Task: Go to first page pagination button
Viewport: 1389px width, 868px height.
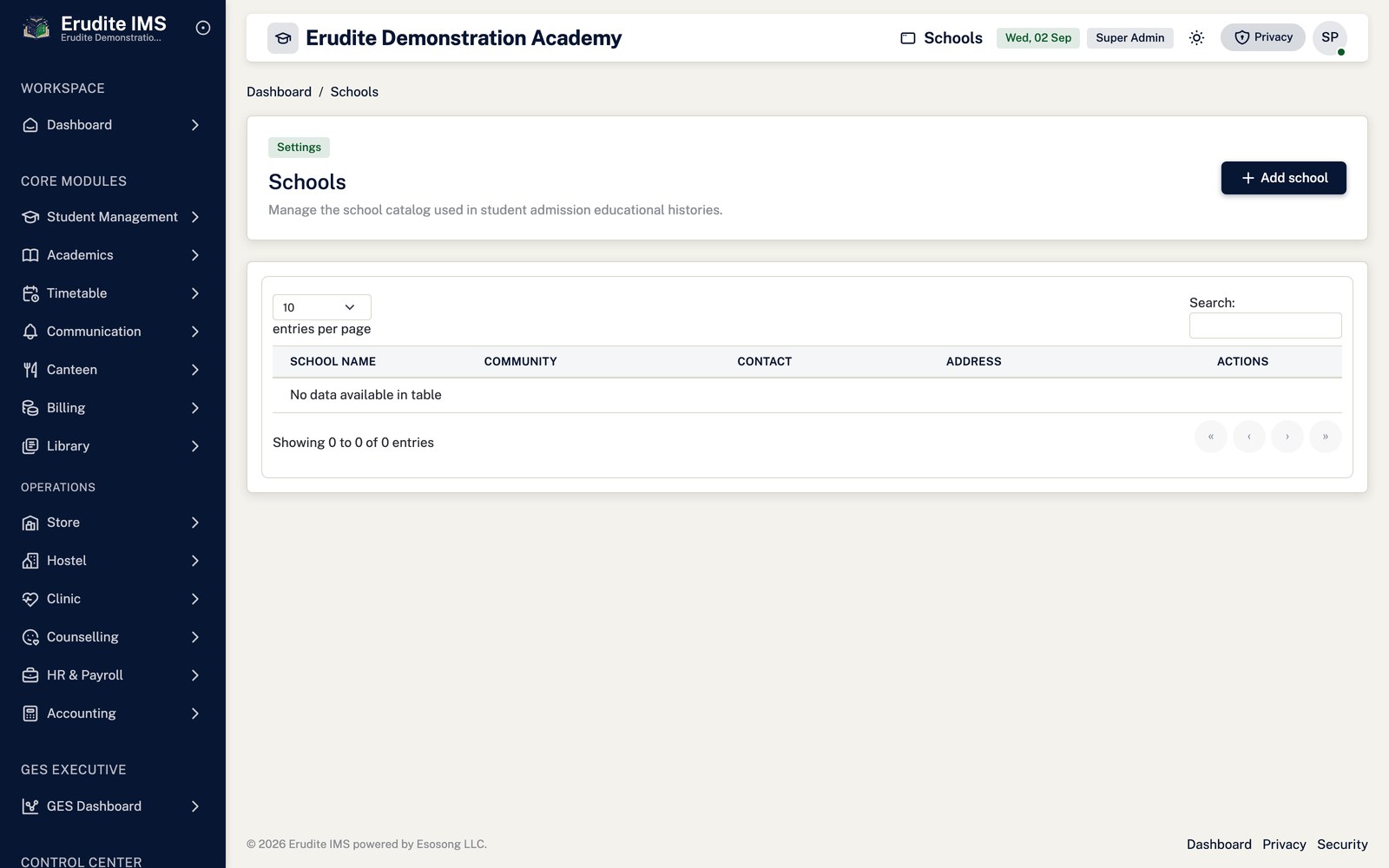Action: (1210, 437)
